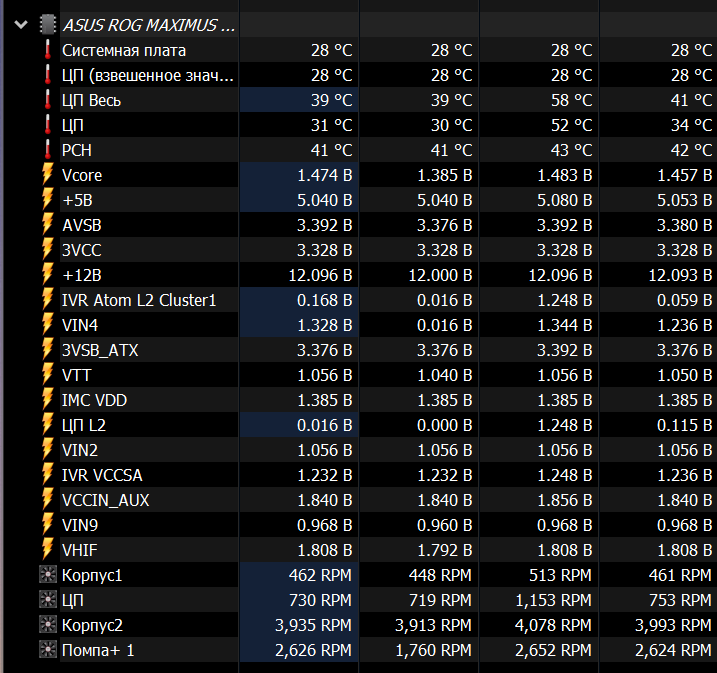Select the VIN2 sensor label
Screen dimensions: 717x673
(80, 450)
